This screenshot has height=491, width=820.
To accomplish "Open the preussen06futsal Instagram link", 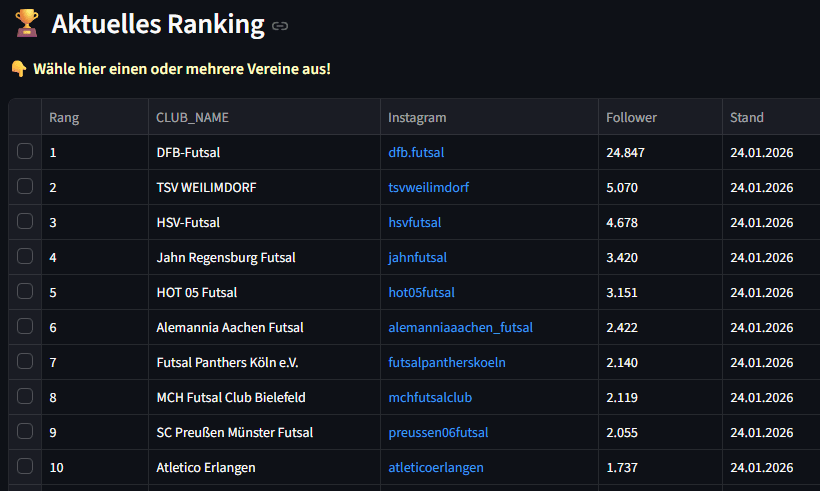I will [x=438, y=433].
